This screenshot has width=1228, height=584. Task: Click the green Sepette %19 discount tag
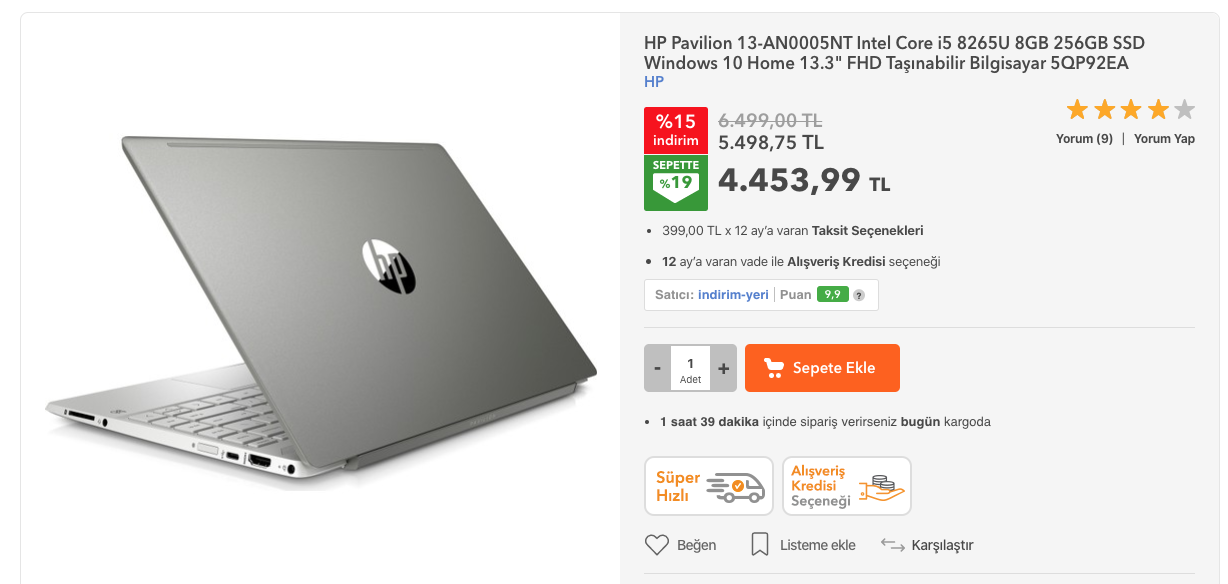tap(676, 183)
